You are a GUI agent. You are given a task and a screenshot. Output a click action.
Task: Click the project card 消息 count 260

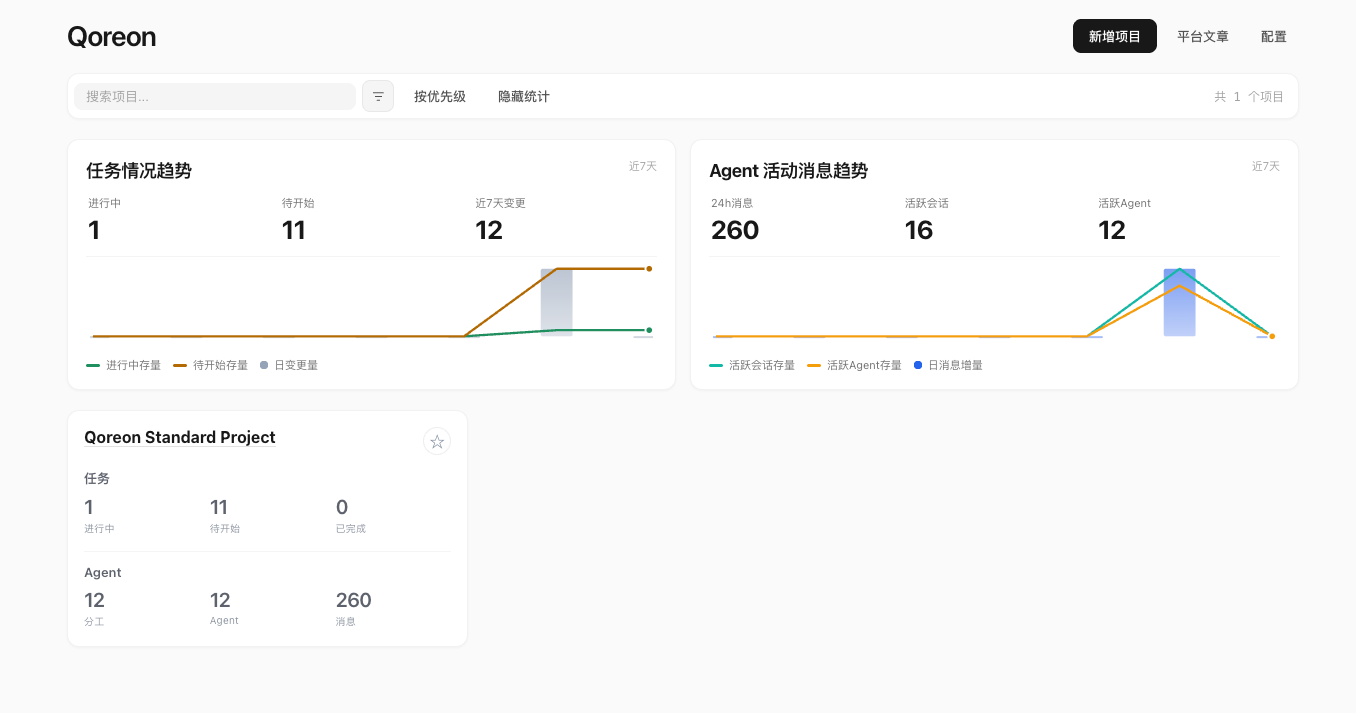pyautogui.click(x=354, y=600)
